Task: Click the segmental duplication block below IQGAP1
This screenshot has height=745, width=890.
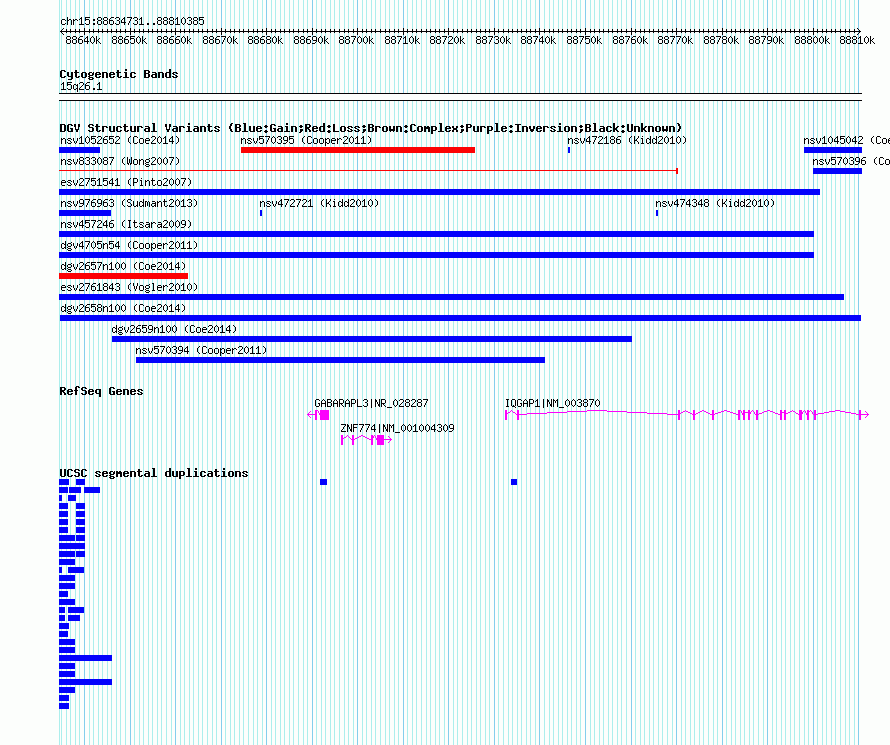Action: tap(514, 482)
